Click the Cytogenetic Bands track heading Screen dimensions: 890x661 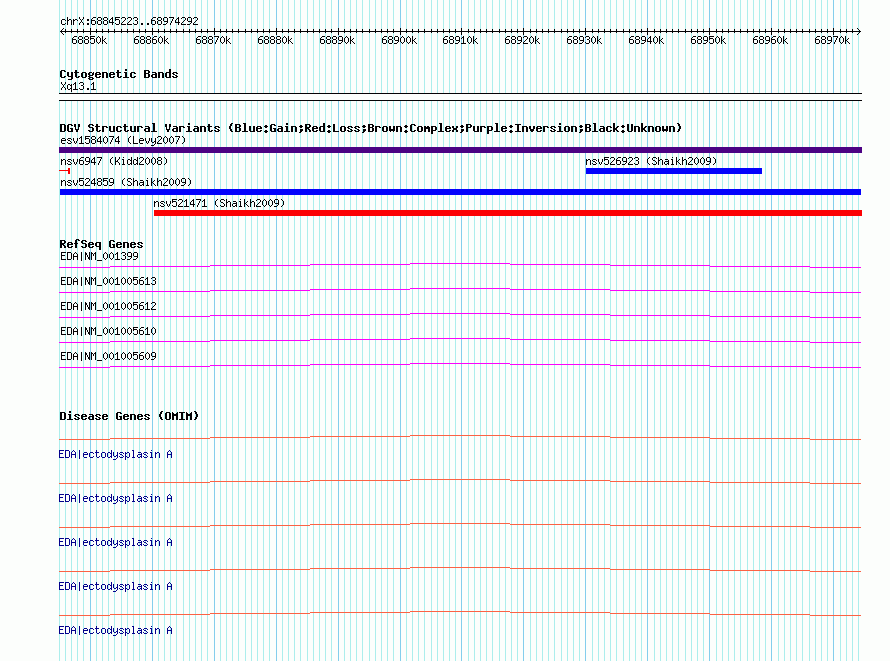(x=119, y=74)
